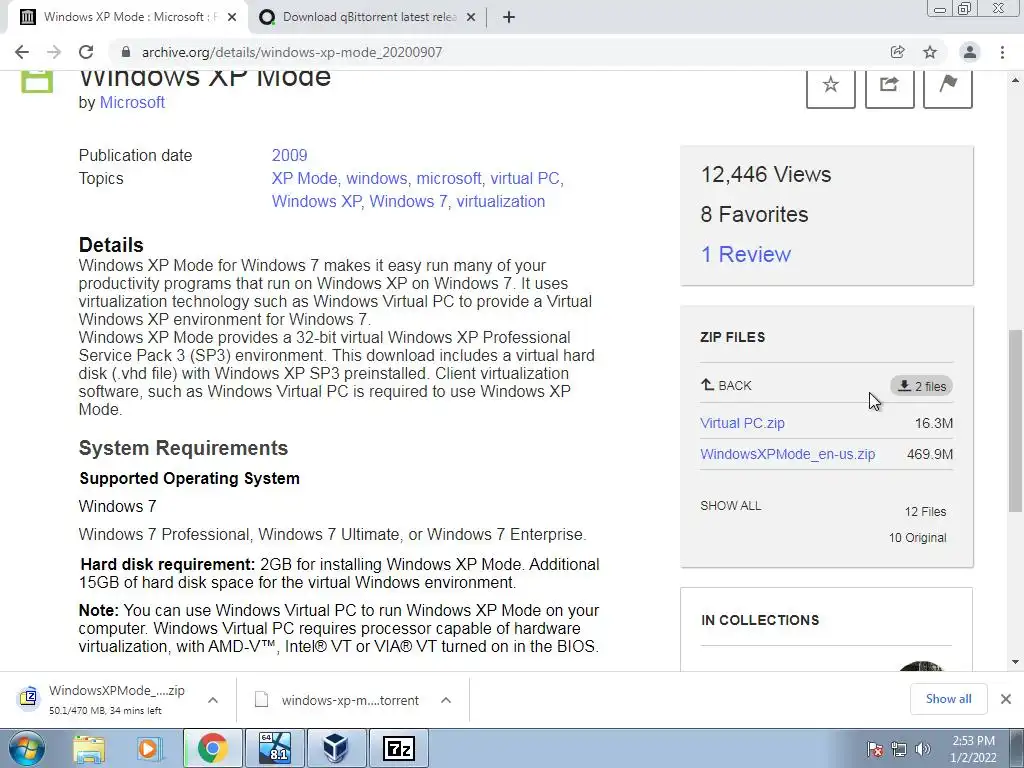Click the windows topic link
Viewport: 1024px width, 768px height.
coord(376,178)
